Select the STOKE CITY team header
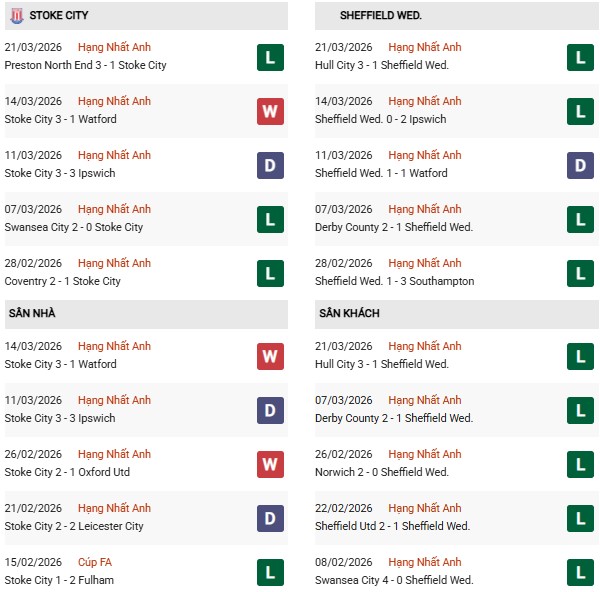 tap(57, 16)
